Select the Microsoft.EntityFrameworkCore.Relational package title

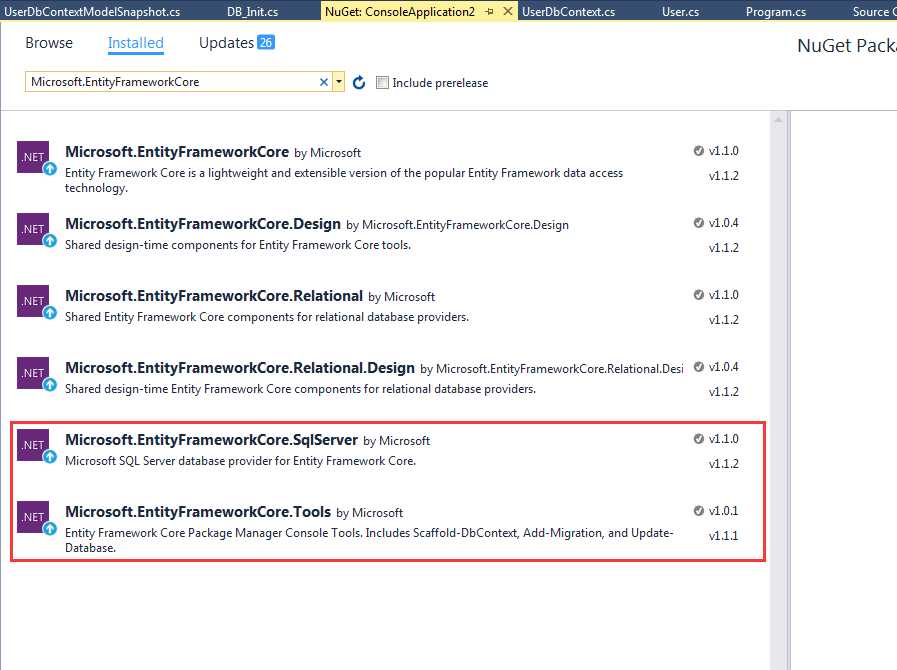pos(214,296)
